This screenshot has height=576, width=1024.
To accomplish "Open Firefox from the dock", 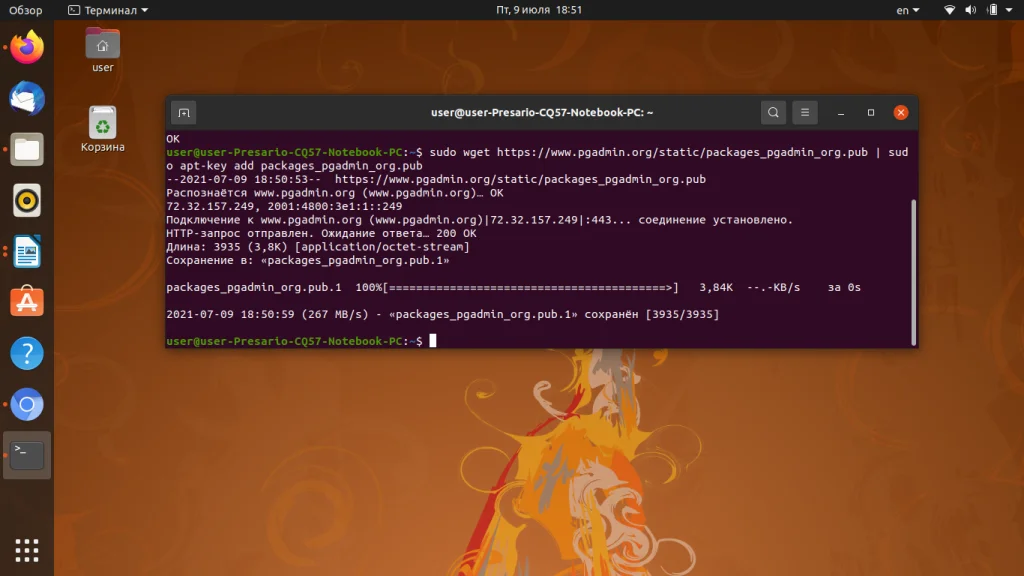I will [x=25, y=45].
